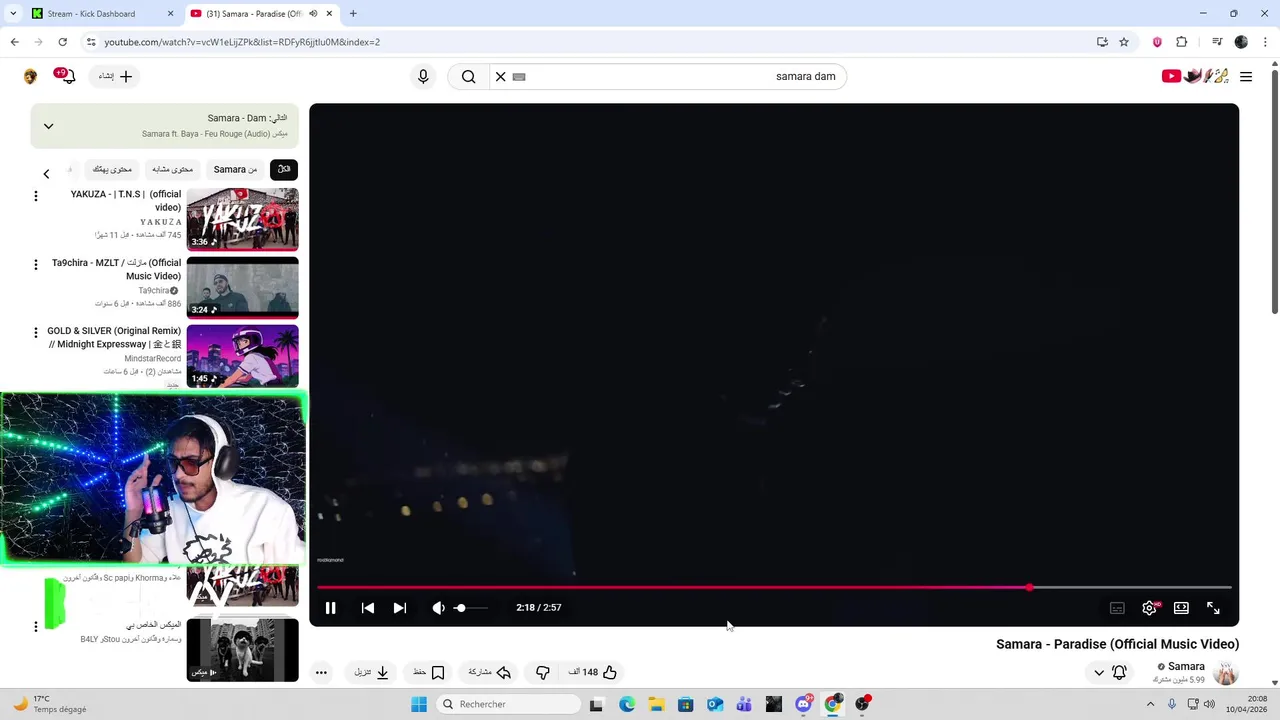Show more filter chips with arrow

pos(46,174)
